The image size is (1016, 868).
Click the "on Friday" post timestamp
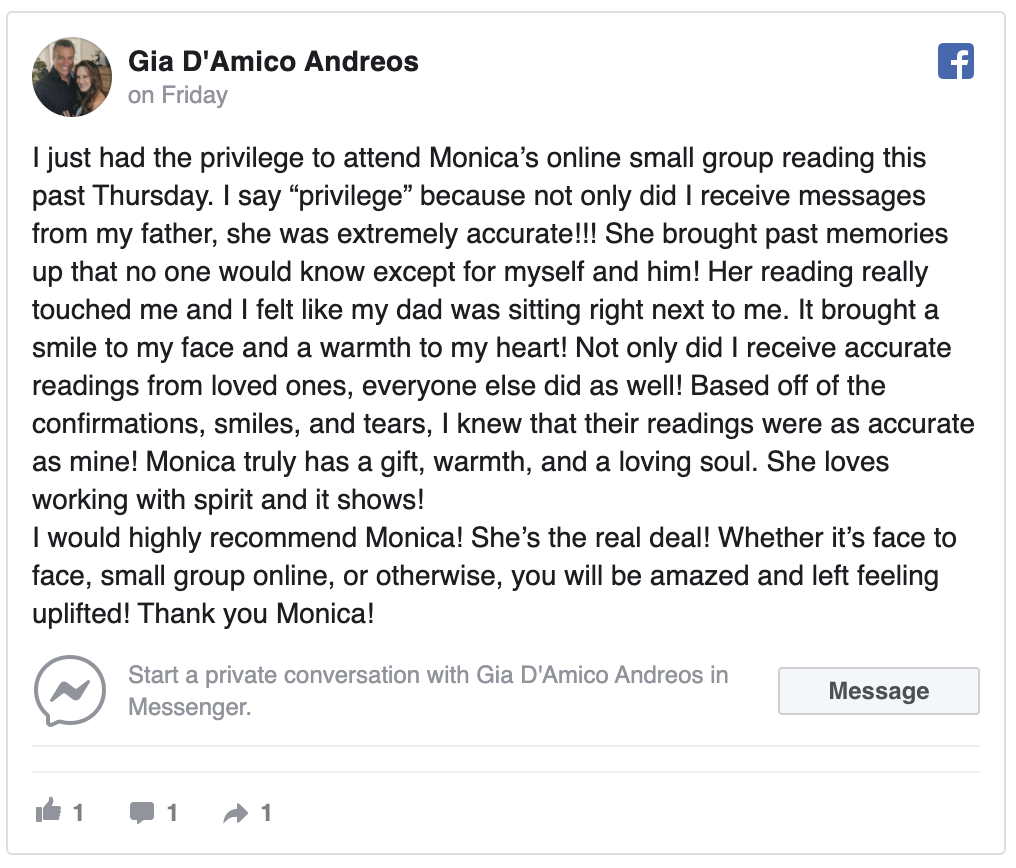(178, 96)
